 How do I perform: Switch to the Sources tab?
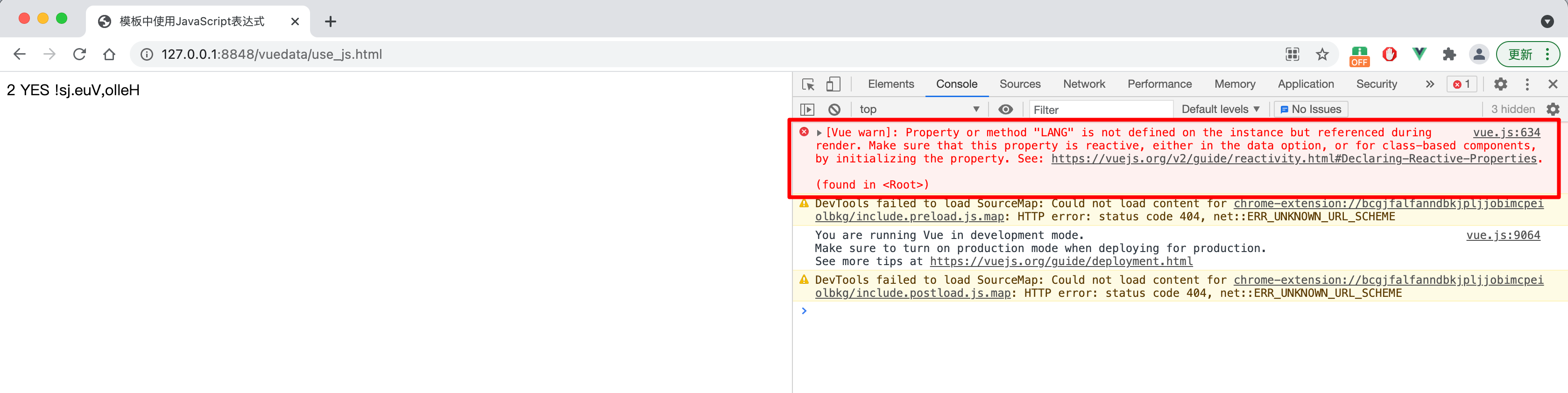1019,84
